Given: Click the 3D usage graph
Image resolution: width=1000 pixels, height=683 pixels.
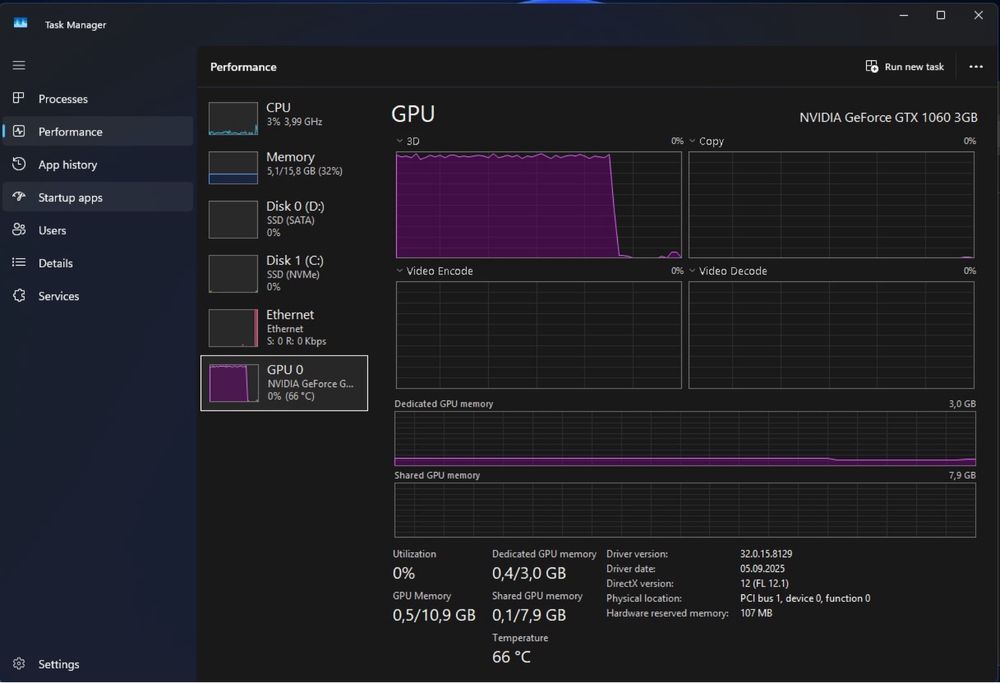Looking at the screenshot, I should (x=538, y=205).
